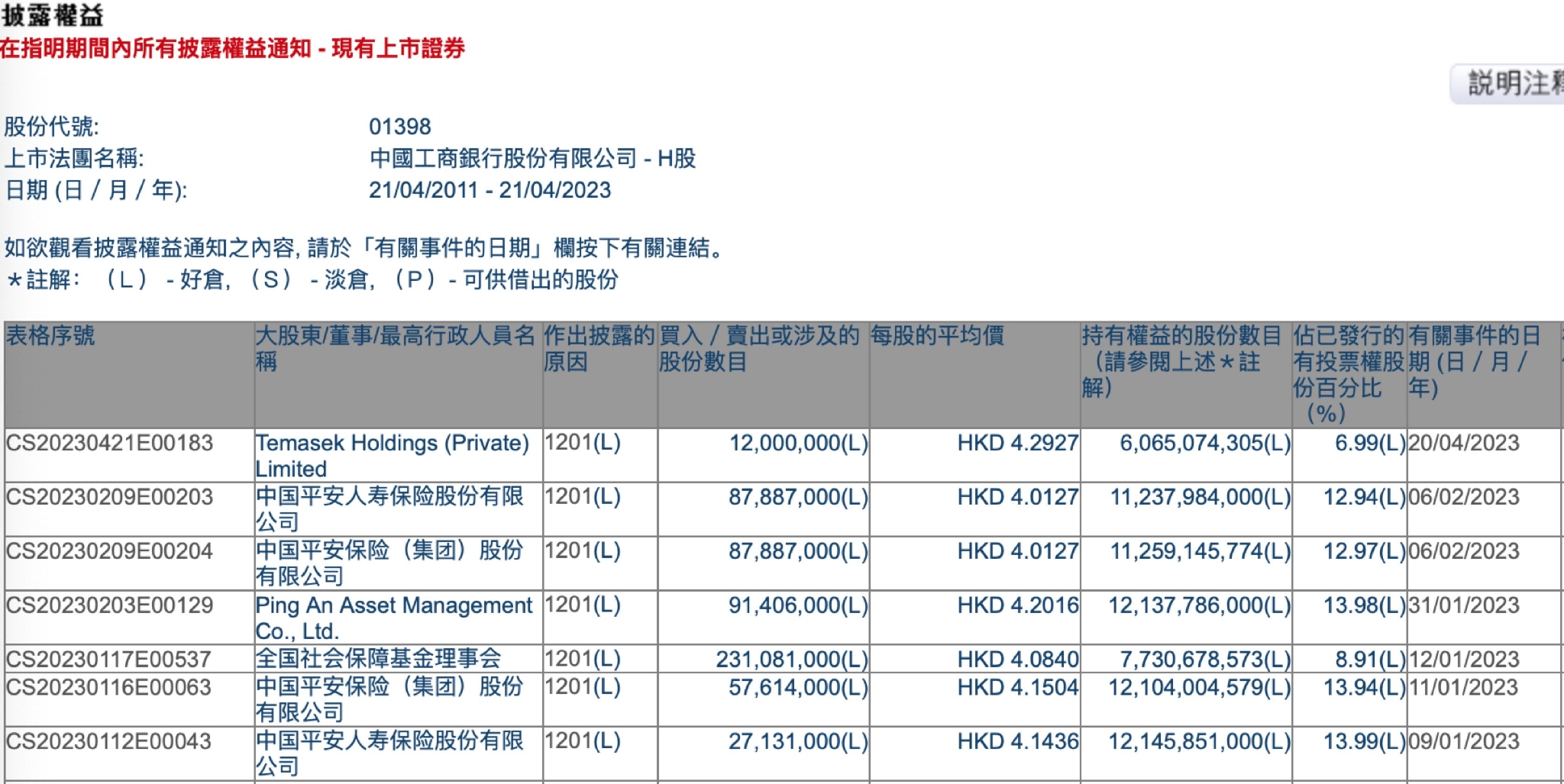Open the 11/01/2023 event date notice

(1463, 687)
